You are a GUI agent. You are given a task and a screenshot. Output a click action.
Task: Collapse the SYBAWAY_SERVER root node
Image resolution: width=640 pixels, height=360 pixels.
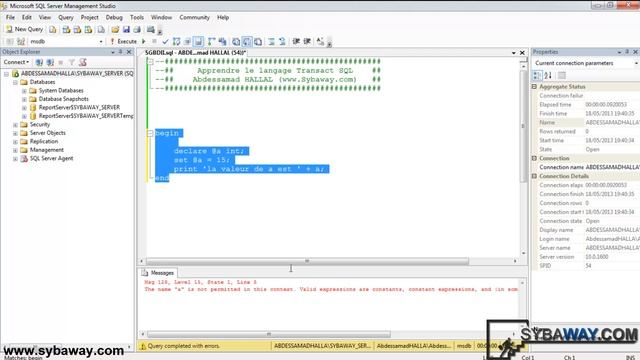click(6, 74)
